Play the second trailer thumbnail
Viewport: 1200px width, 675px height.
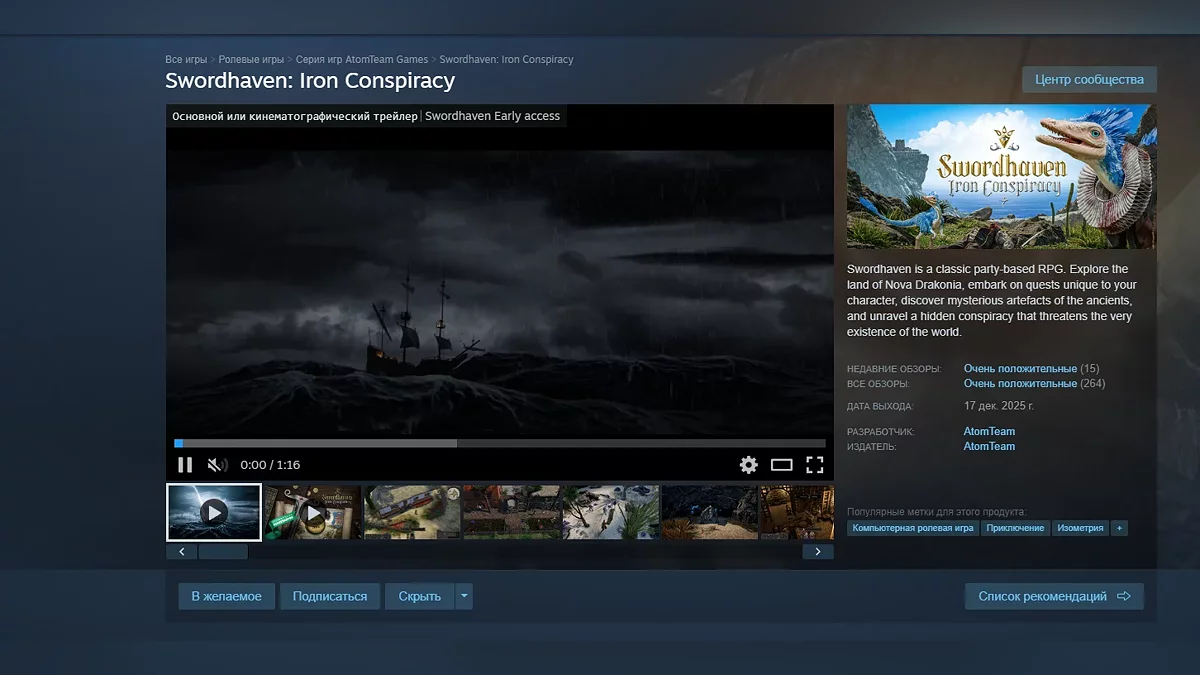click(313, 512)
